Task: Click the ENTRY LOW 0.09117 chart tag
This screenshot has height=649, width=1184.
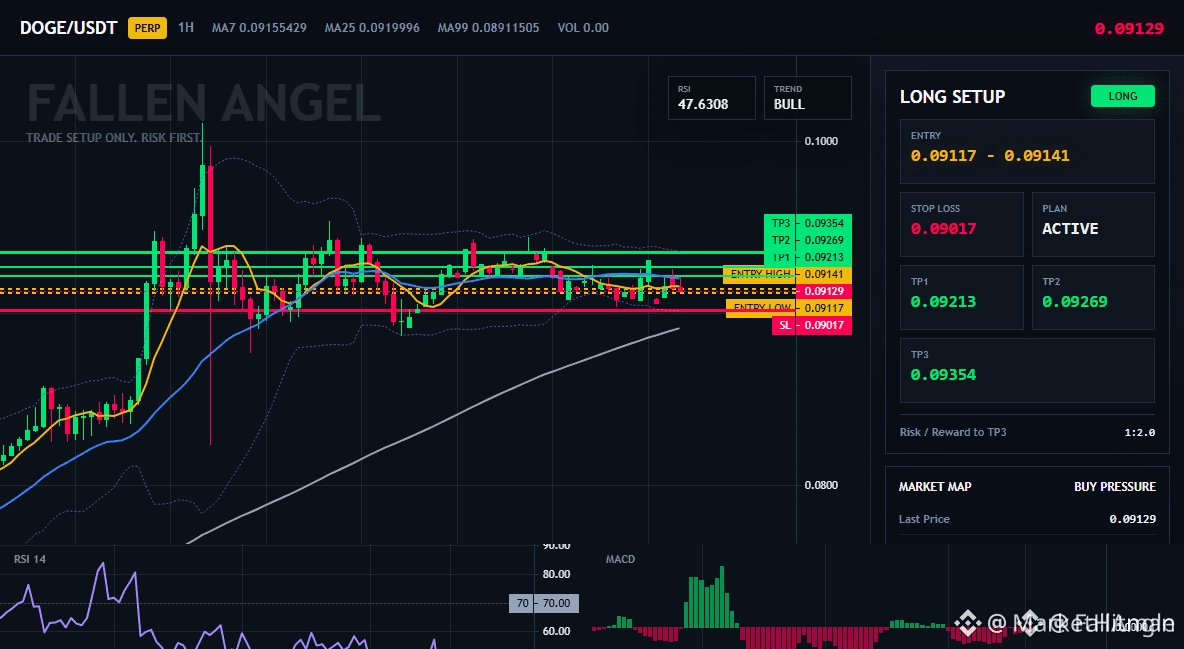Action: [x=789, y=308]
